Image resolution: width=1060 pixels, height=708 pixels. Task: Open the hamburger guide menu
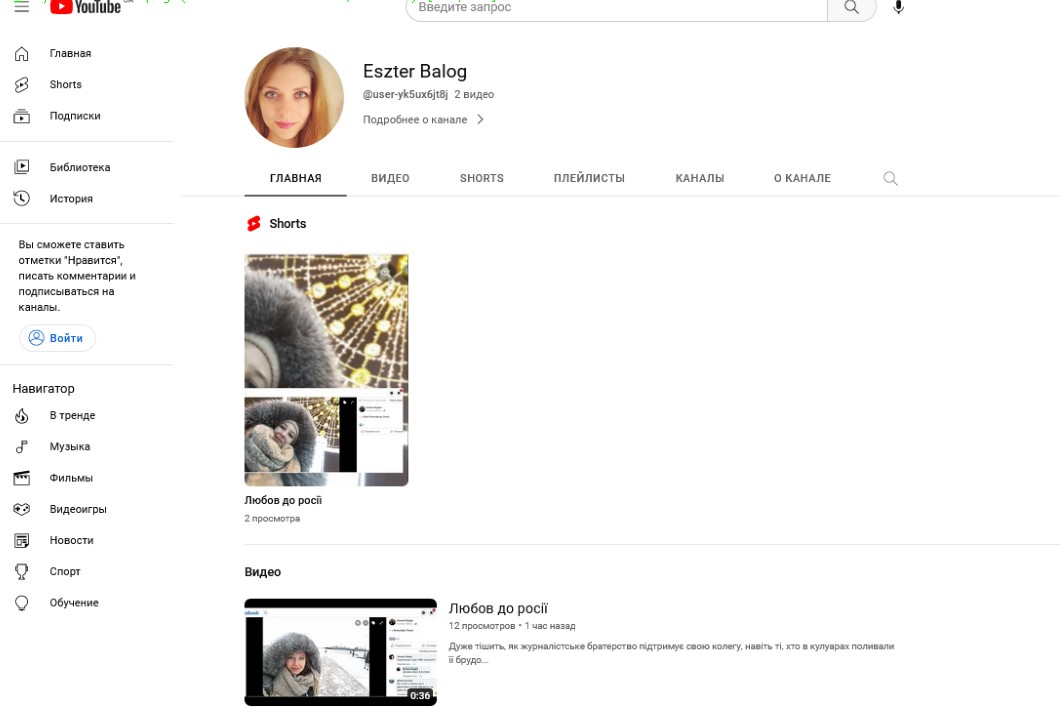[x=21, y=6]
